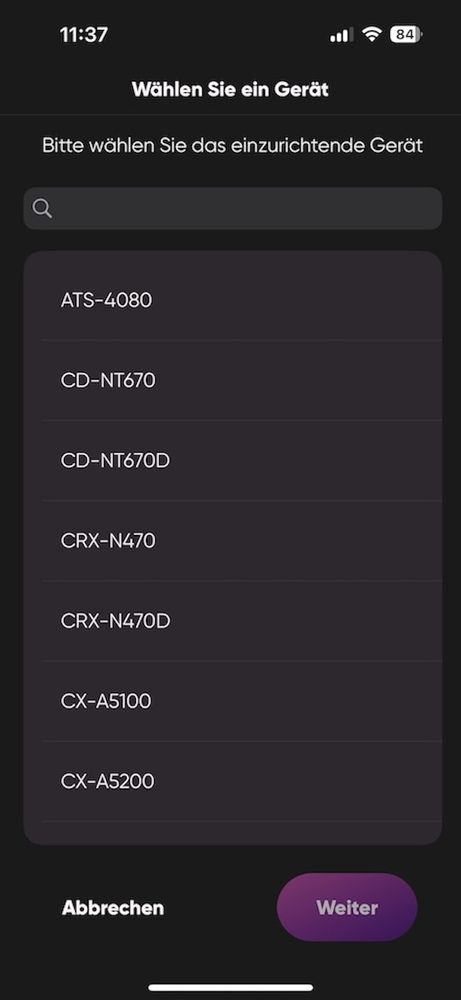Tap the cellular signal bars icon
461x1000 pixels.
tap(341, 36)
